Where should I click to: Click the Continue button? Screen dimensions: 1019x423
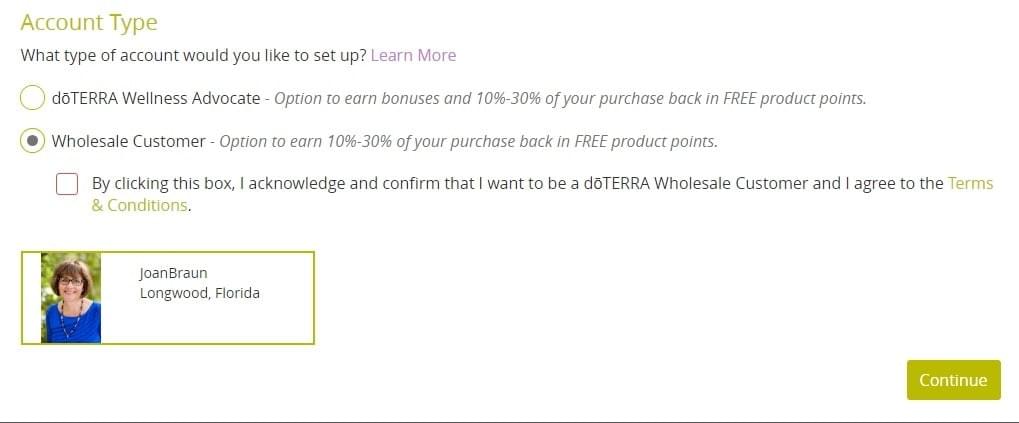(x=953, y=380)
